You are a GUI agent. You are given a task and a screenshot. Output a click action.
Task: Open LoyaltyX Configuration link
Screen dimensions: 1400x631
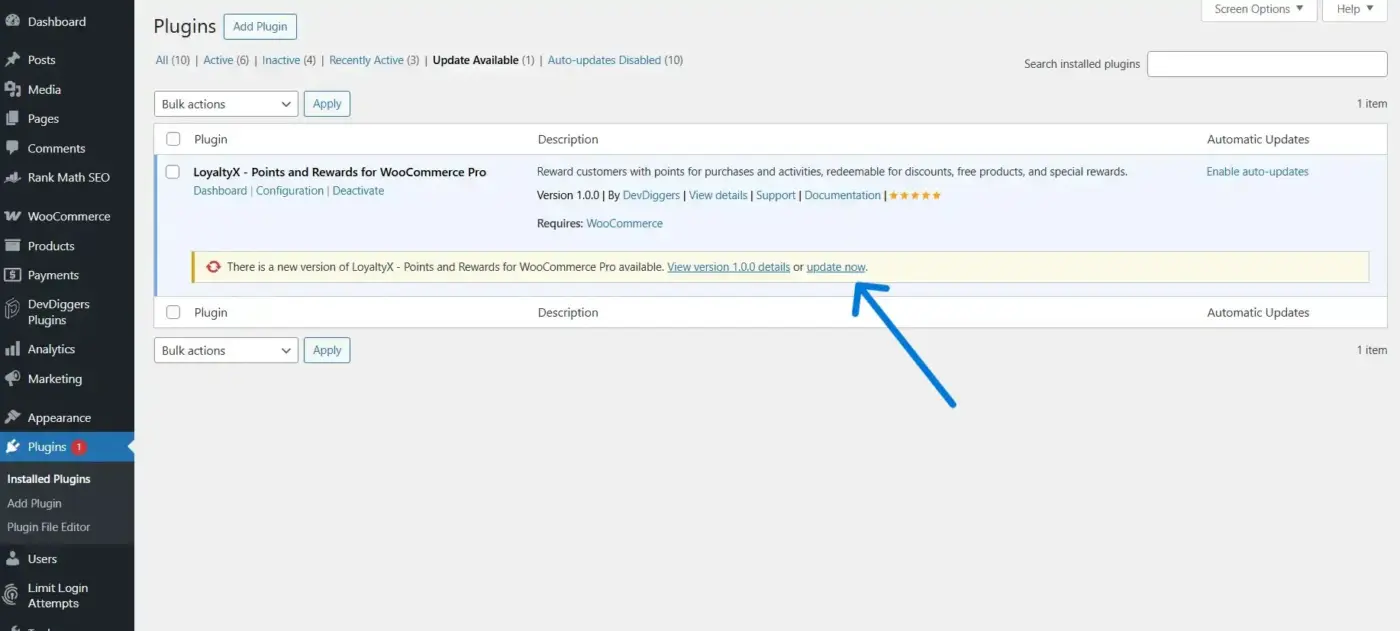pyautogui.click(x=290, y=191)
